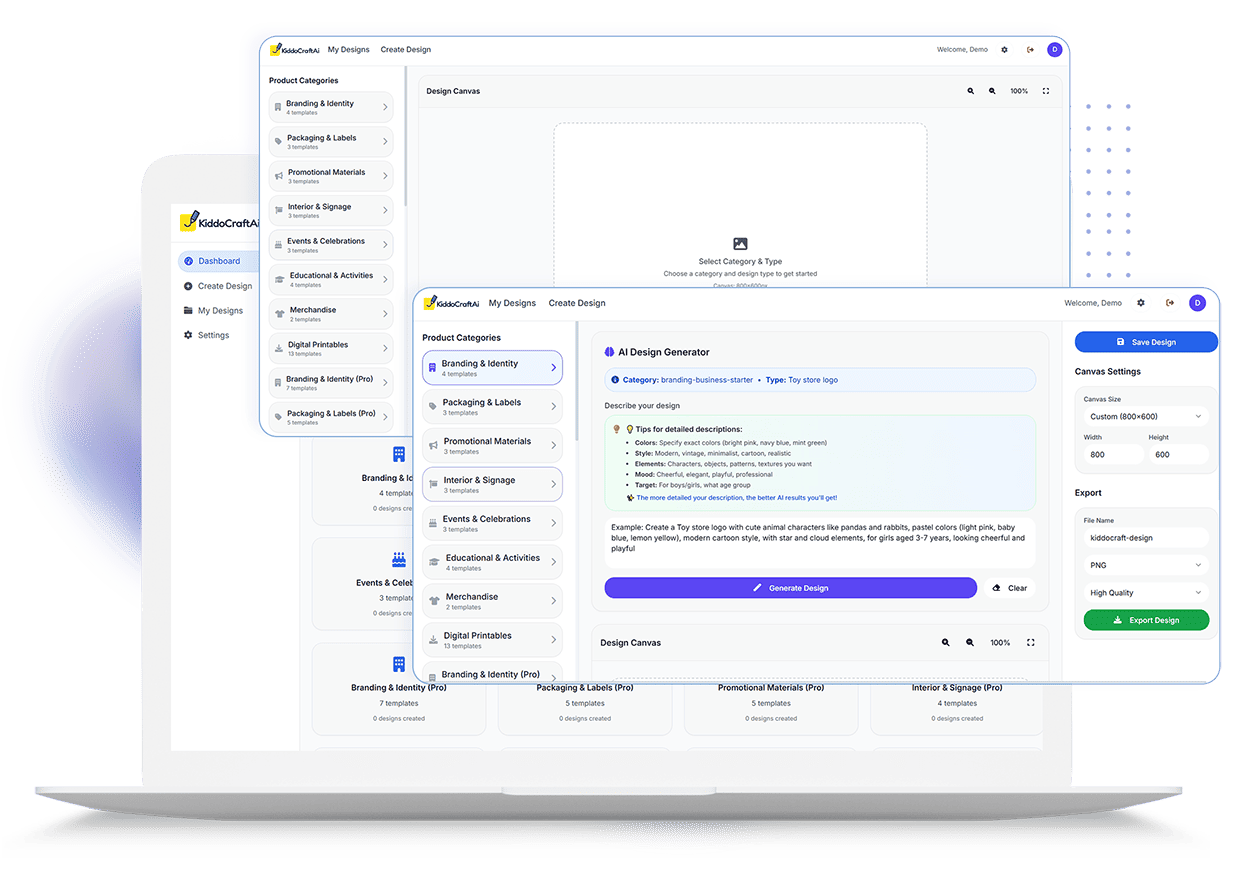Select Dashboard in the left sidebar menu
This screenshot has width=1250, height=885.
218,261
